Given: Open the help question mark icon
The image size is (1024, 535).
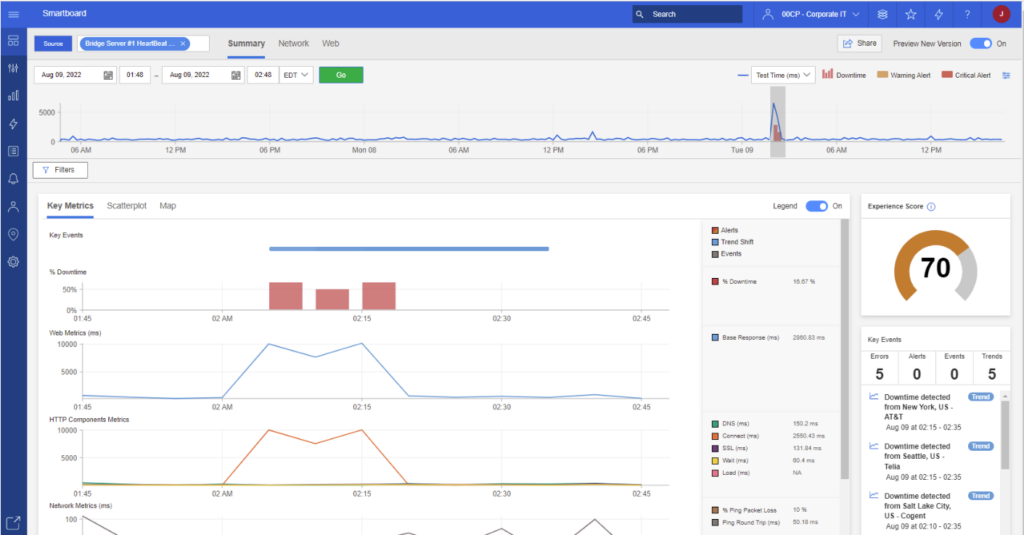Looking at the screenshot, I should (x=967, y=14).
